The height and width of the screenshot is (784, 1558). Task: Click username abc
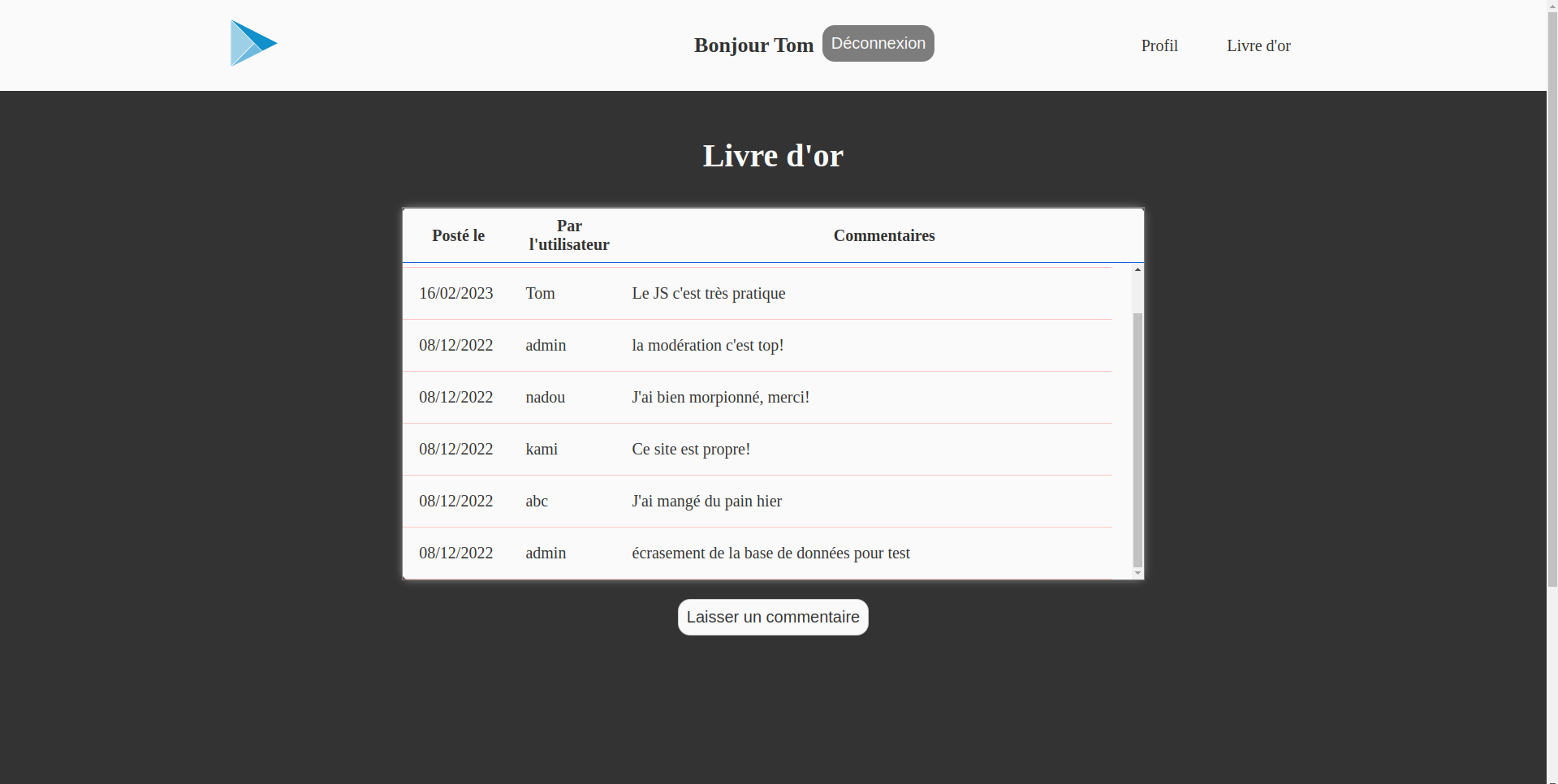click(537, 501)
